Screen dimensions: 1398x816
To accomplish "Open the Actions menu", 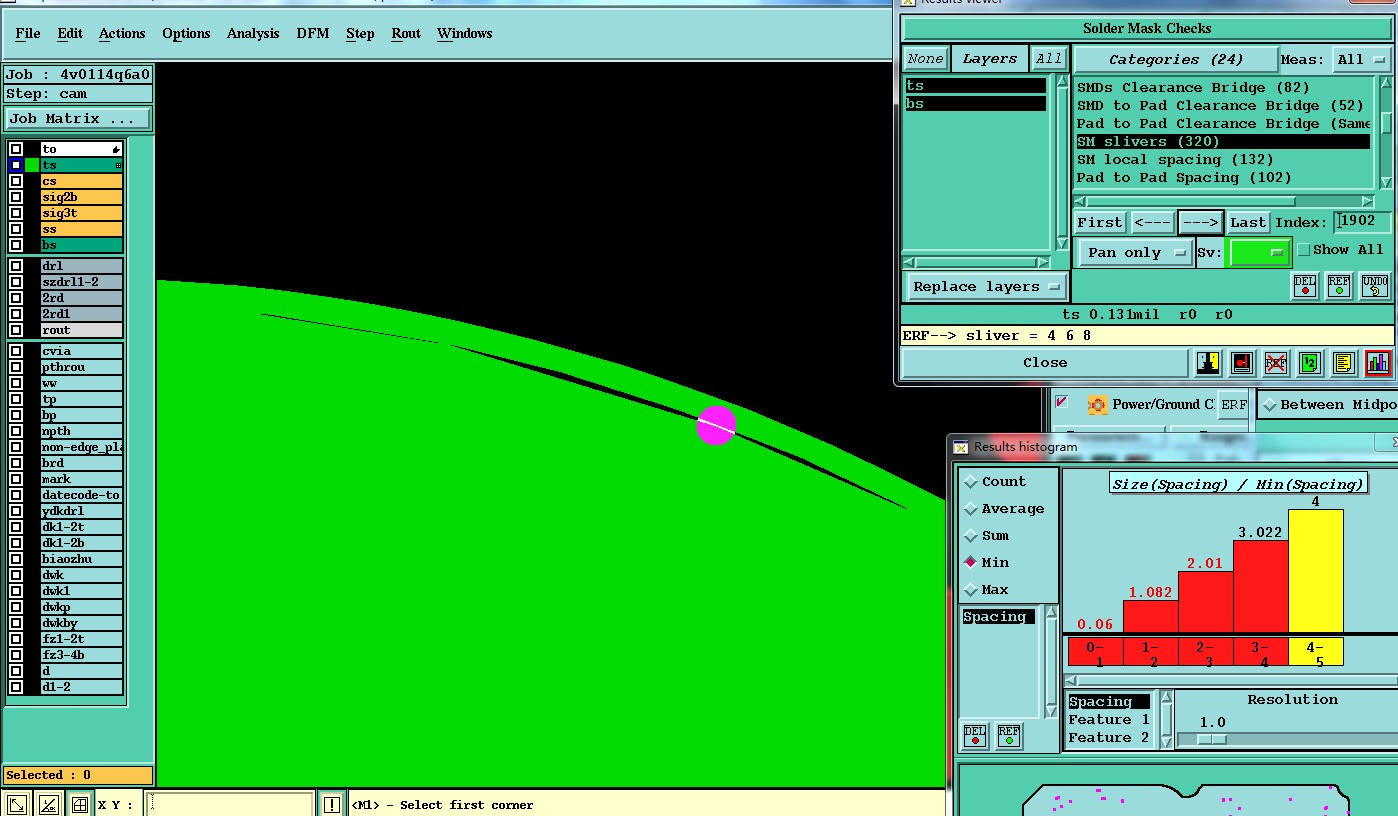I will 122,34.
